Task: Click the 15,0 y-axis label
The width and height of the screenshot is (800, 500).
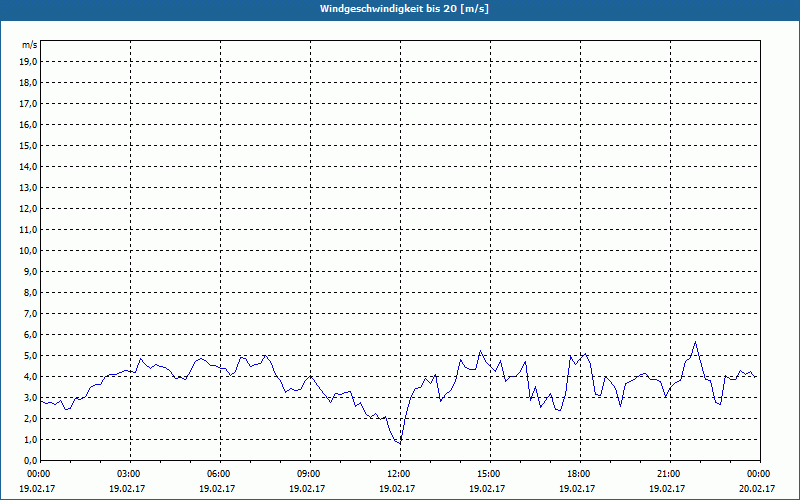Action: pyautogui.click(x=29, y=145)
